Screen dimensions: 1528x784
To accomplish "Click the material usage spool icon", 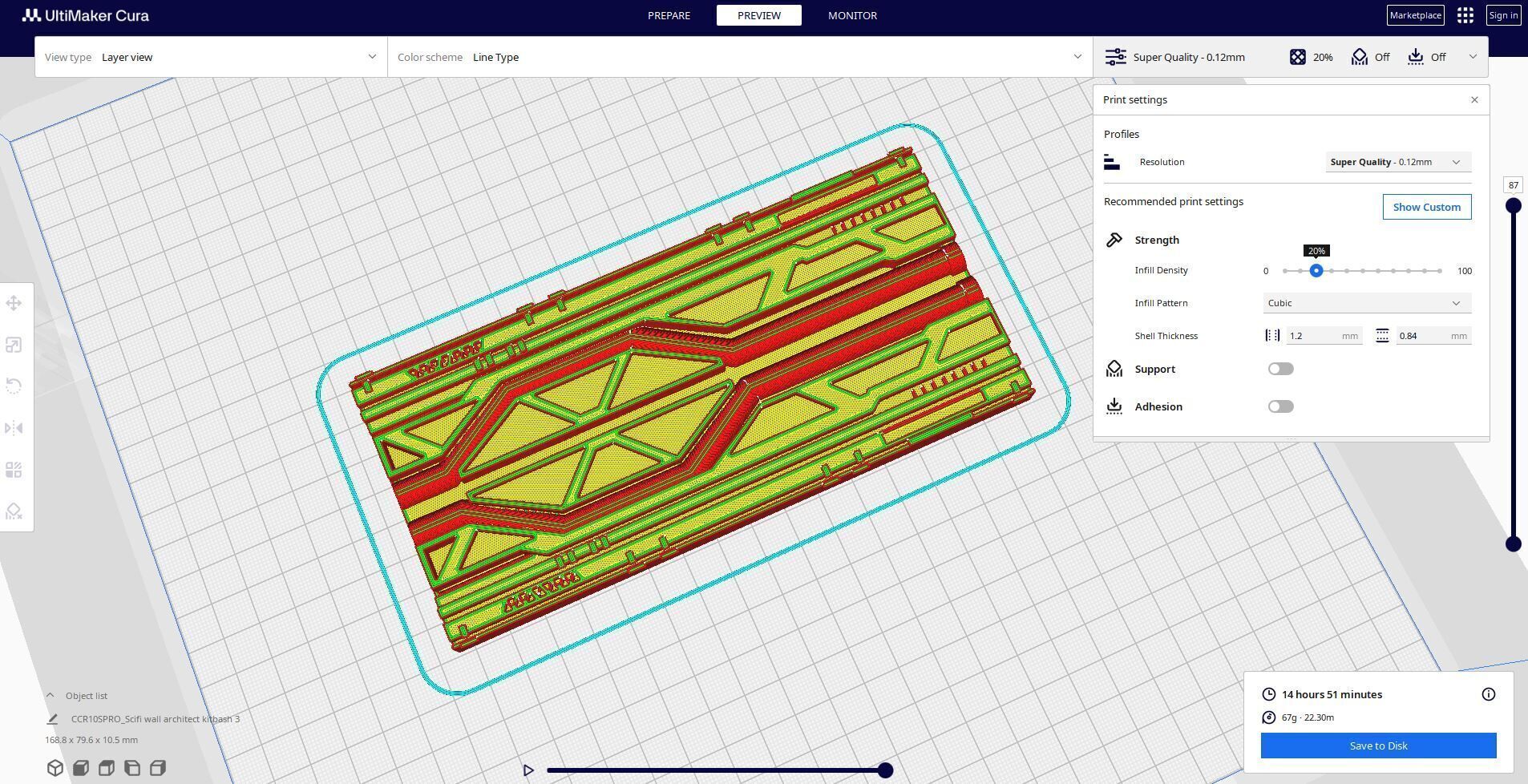I will (1268, 717).
